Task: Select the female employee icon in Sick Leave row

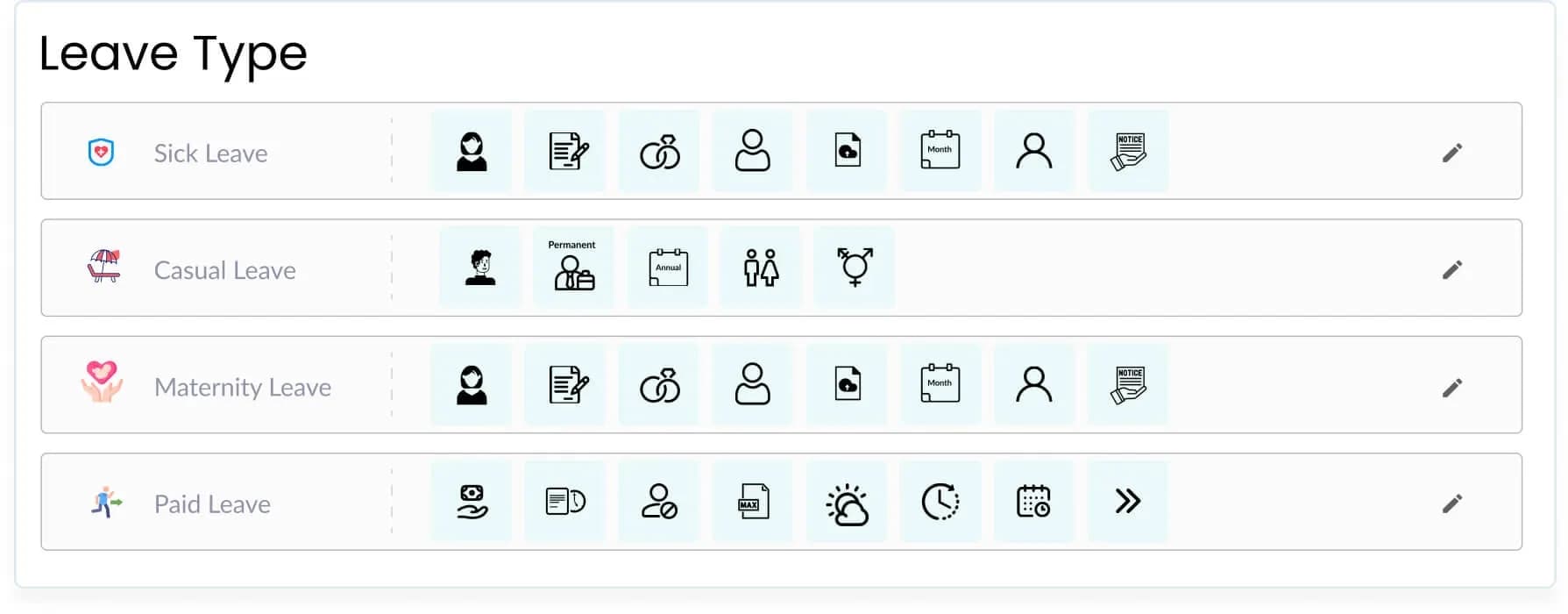Action: tap(471, 151)
